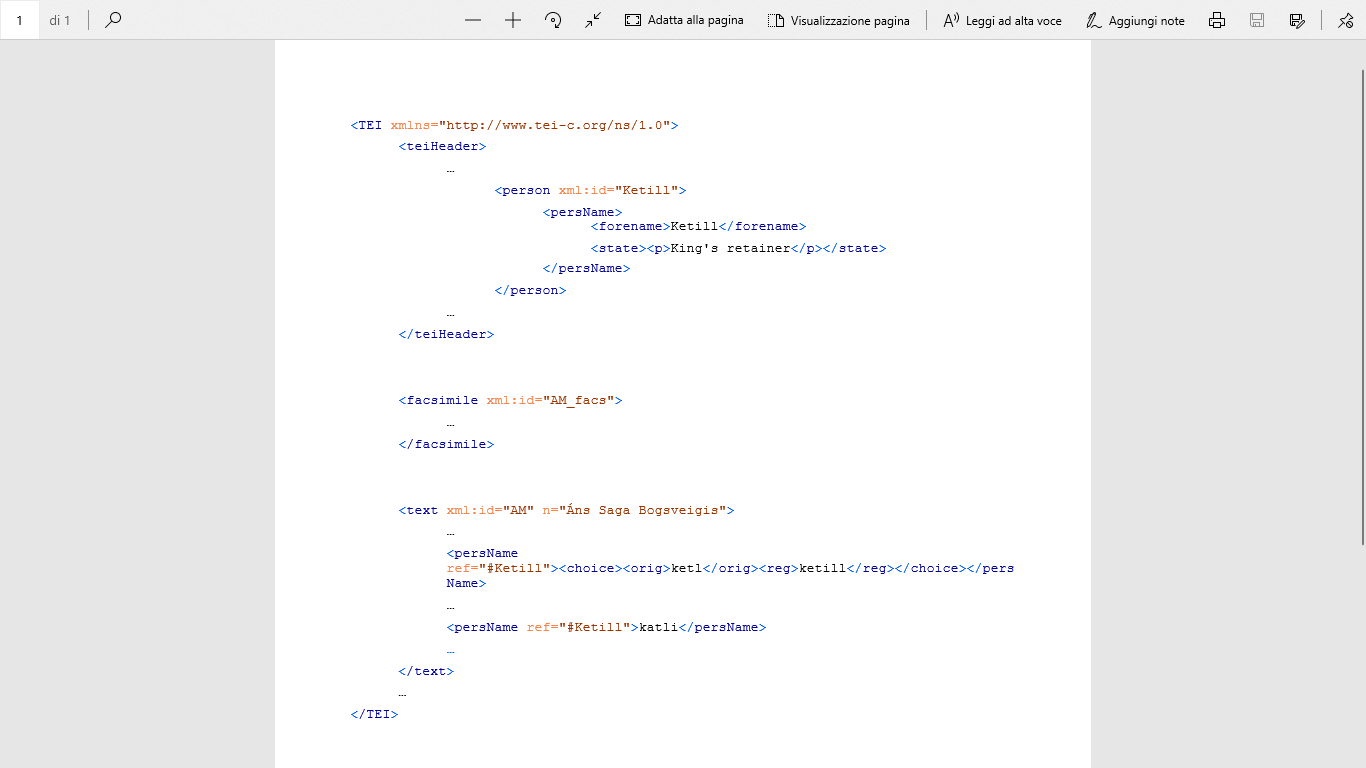This screenshot has height=768, width=1366.
Task: Click the closing </teiHeader> tag
Action: [446, 334]
